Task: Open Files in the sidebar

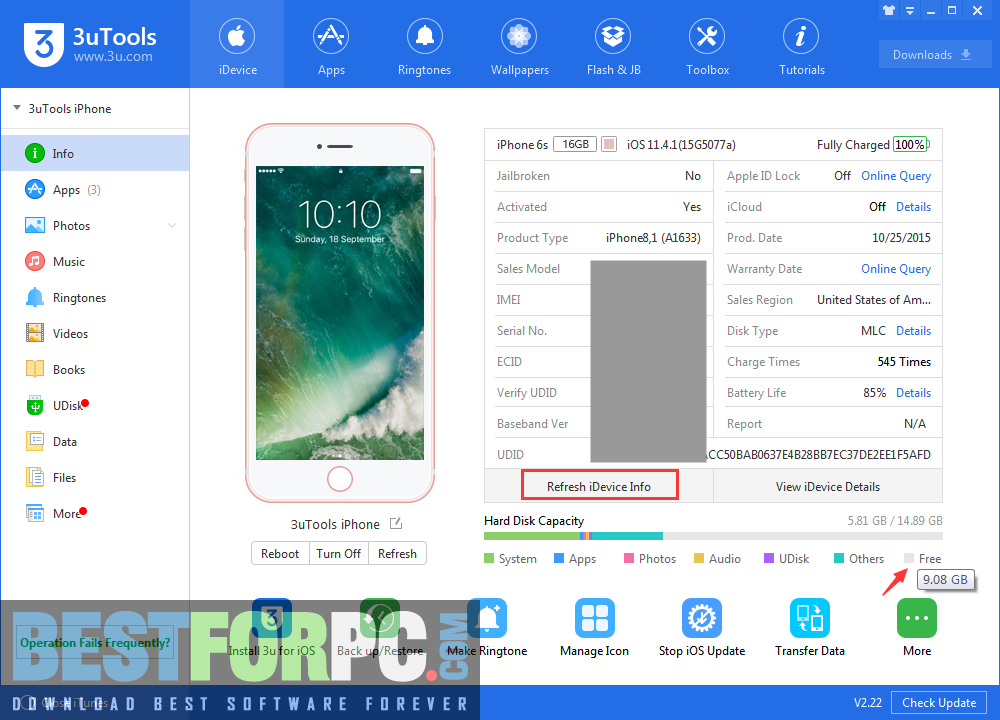Action: click(95, 478)
